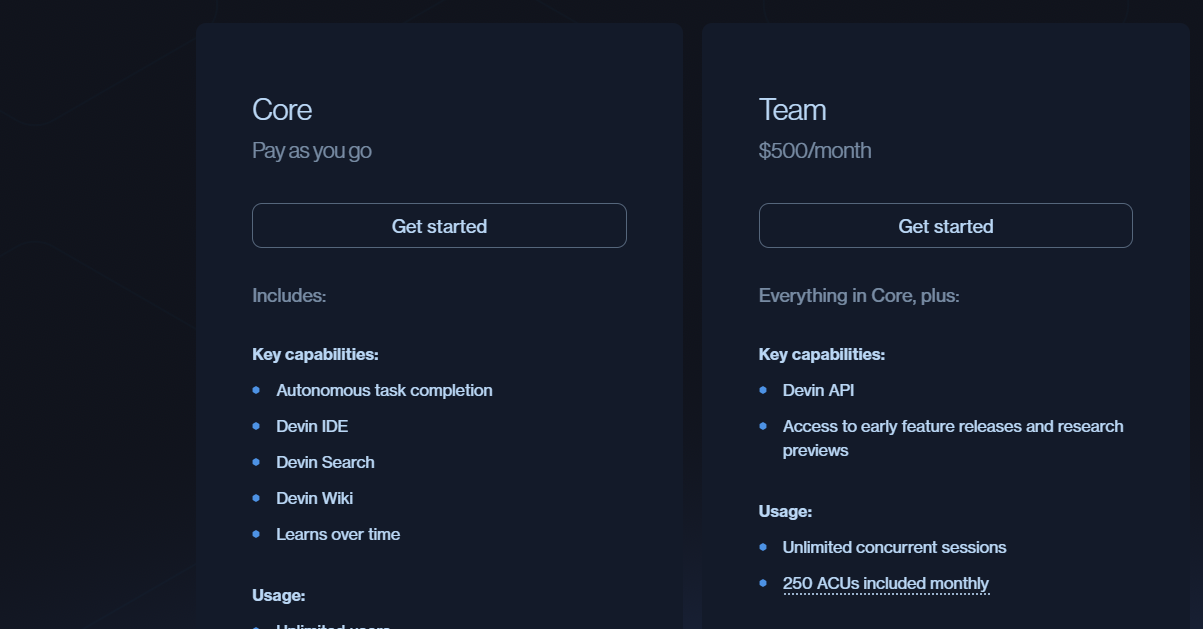This screenshot has width=1203, height=629.
Task: Click the Everything in Core, plus: text
Action: [859, 296]
